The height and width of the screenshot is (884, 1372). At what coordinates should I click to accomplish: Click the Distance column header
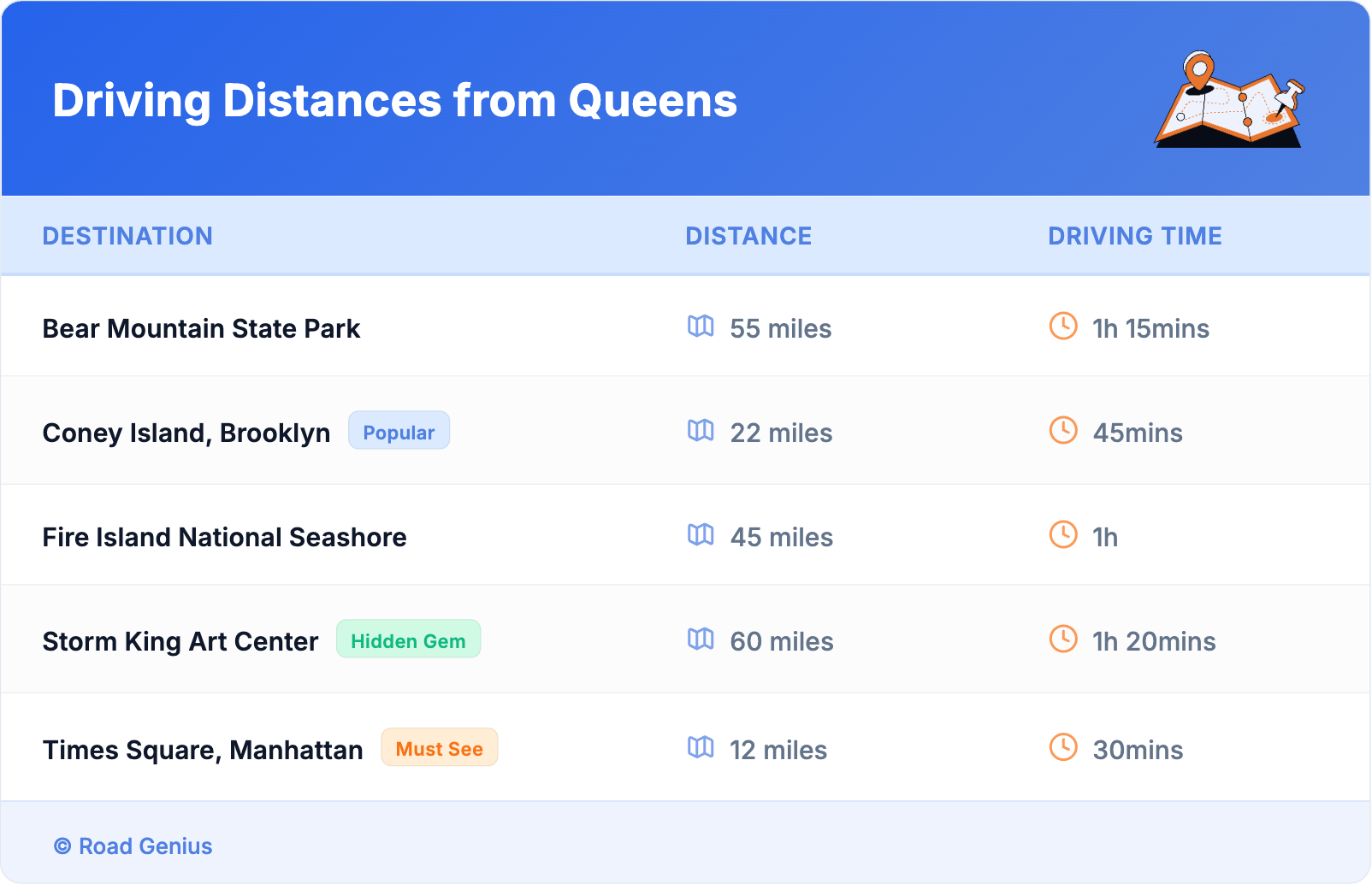click(x=748, y=236)
